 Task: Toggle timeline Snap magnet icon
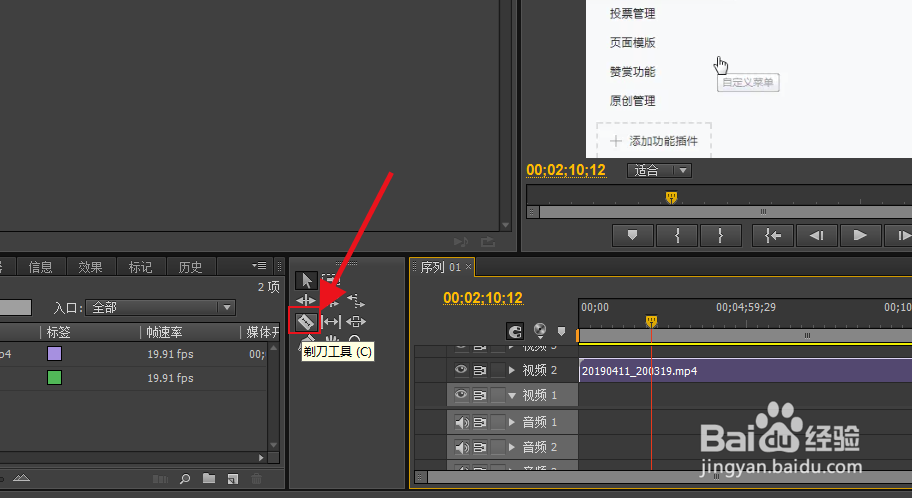pyautogui.click(x=515, y=332)
